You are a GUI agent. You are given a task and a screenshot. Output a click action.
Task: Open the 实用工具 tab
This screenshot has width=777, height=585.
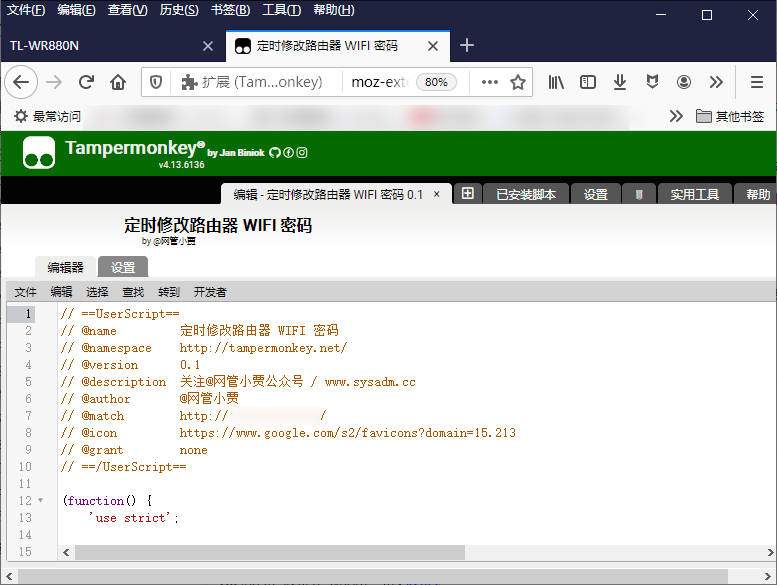click(x=695, y=194)
